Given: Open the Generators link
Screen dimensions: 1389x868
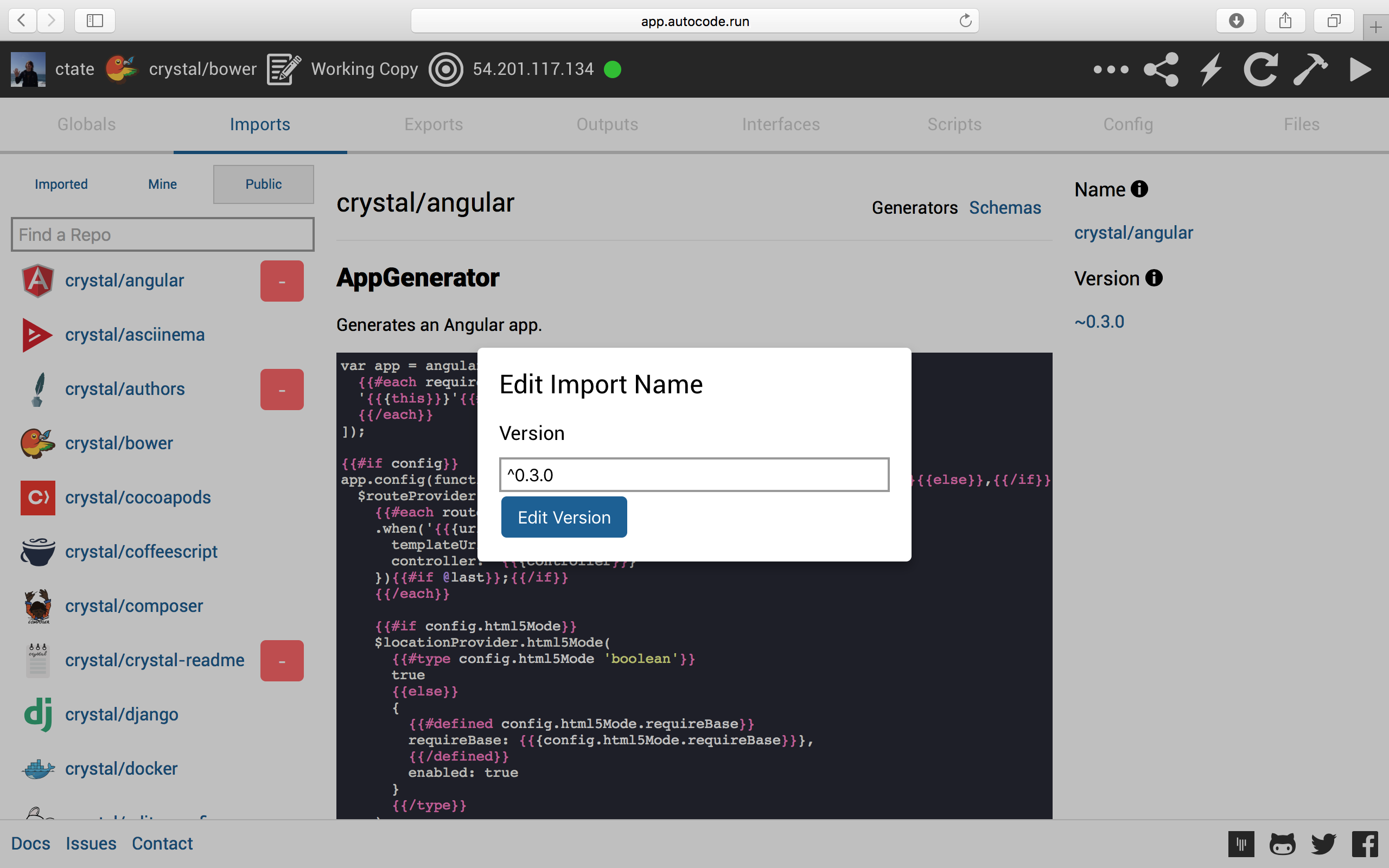Looking at the screenshot, I should pos(915,207).
